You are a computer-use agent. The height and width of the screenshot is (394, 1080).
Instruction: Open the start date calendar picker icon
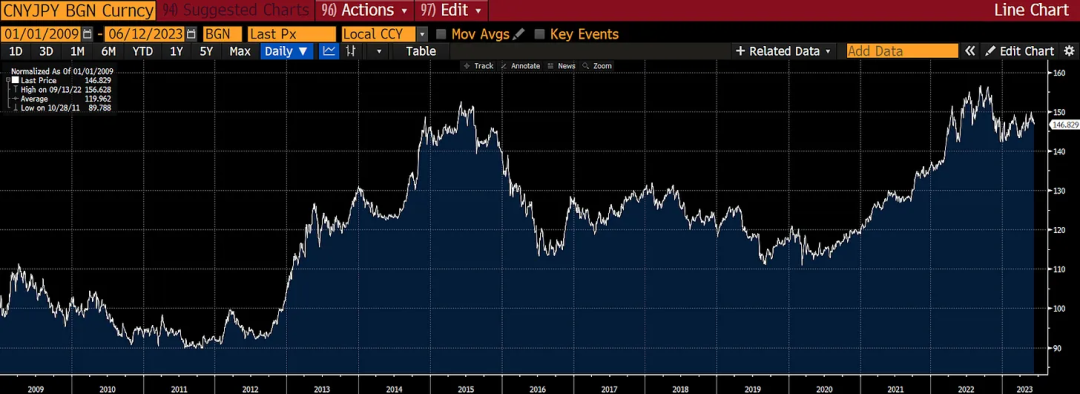[x=87, y=34]
